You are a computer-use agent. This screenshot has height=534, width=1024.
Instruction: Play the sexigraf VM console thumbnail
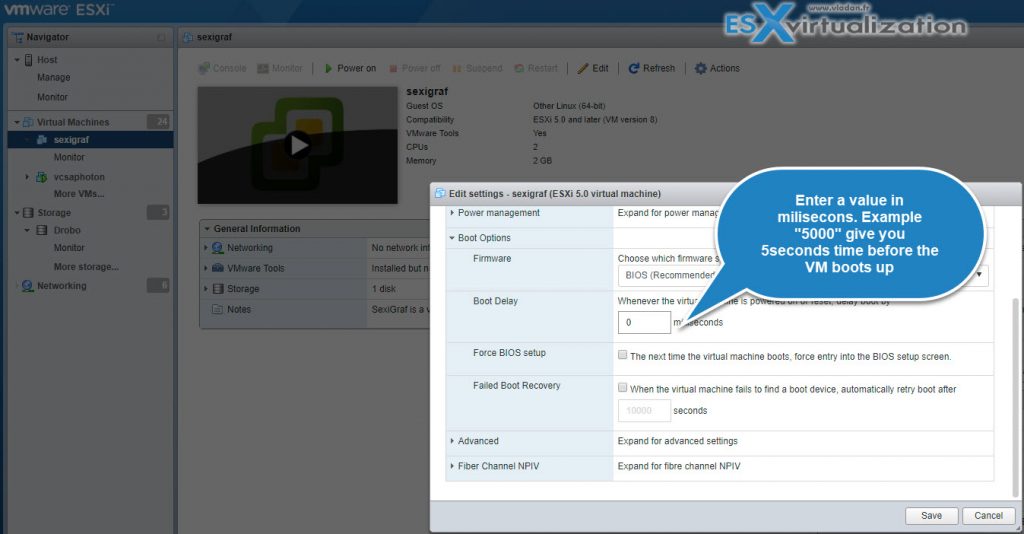(297, 145)
